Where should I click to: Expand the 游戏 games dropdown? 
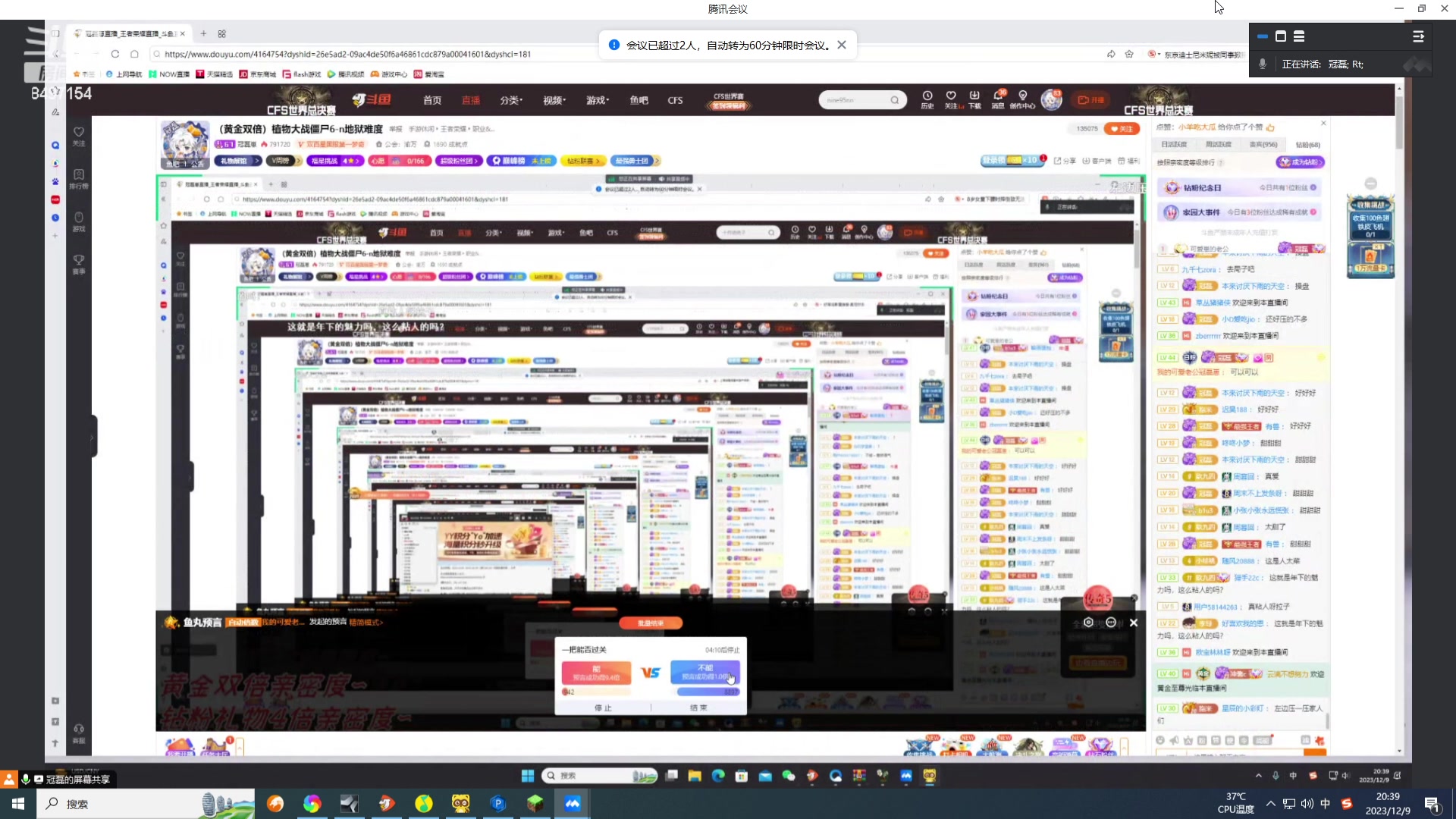click(x=597, y=100)
